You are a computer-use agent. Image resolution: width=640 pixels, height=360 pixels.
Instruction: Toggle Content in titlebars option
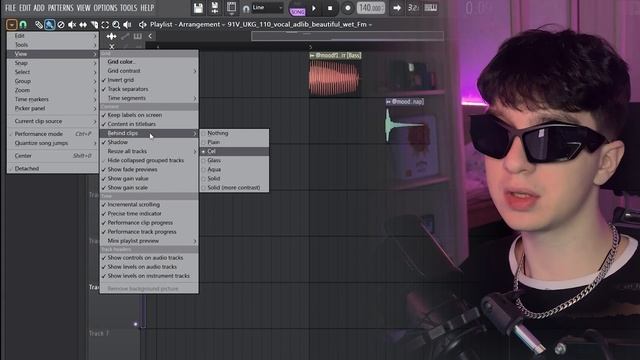(x=149, y=124)
